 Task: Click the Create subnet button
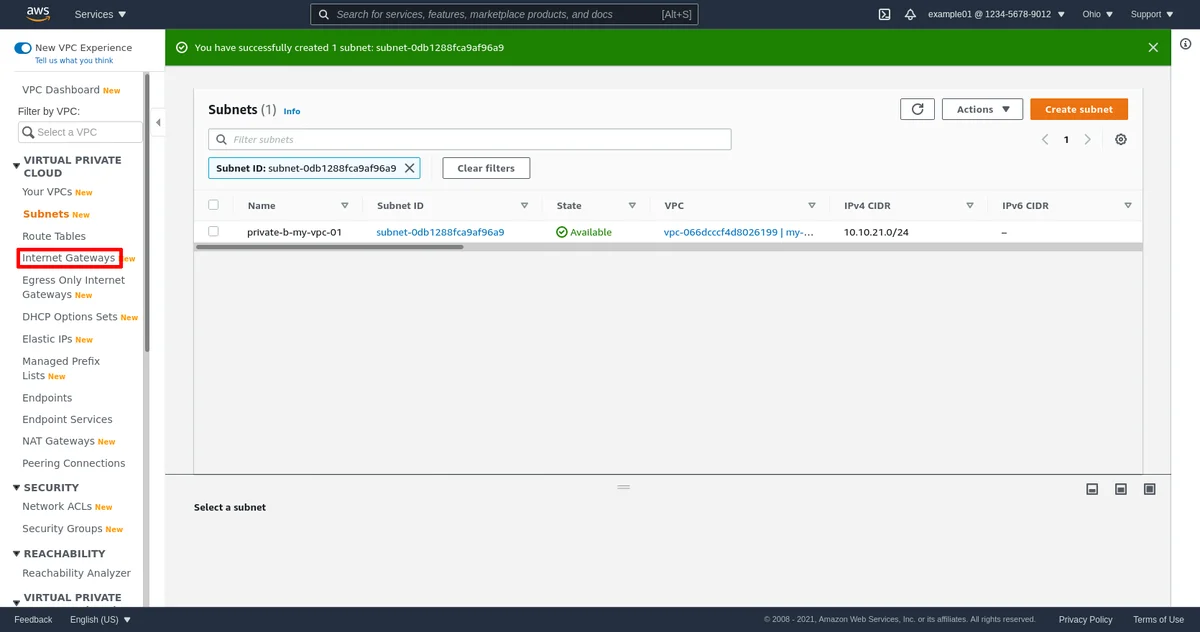1078,109
